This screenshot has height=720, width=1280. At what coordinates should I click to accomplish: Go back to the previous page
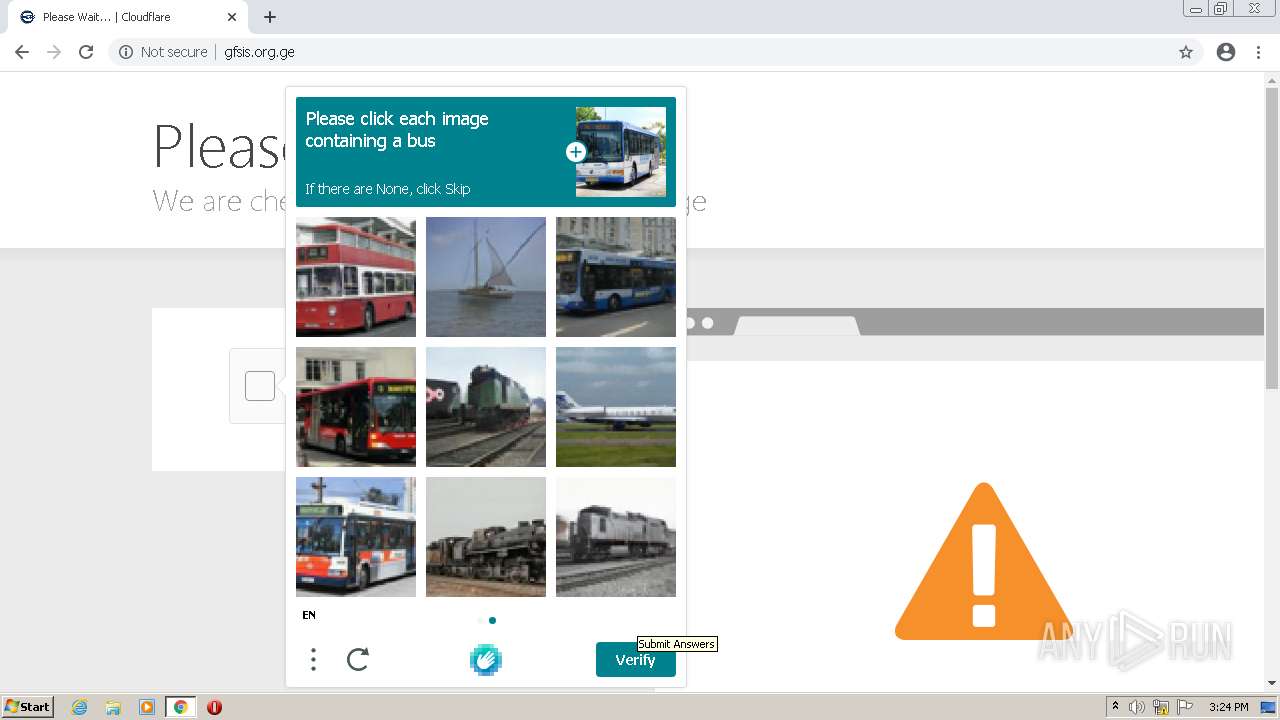(x=22, y=52)
